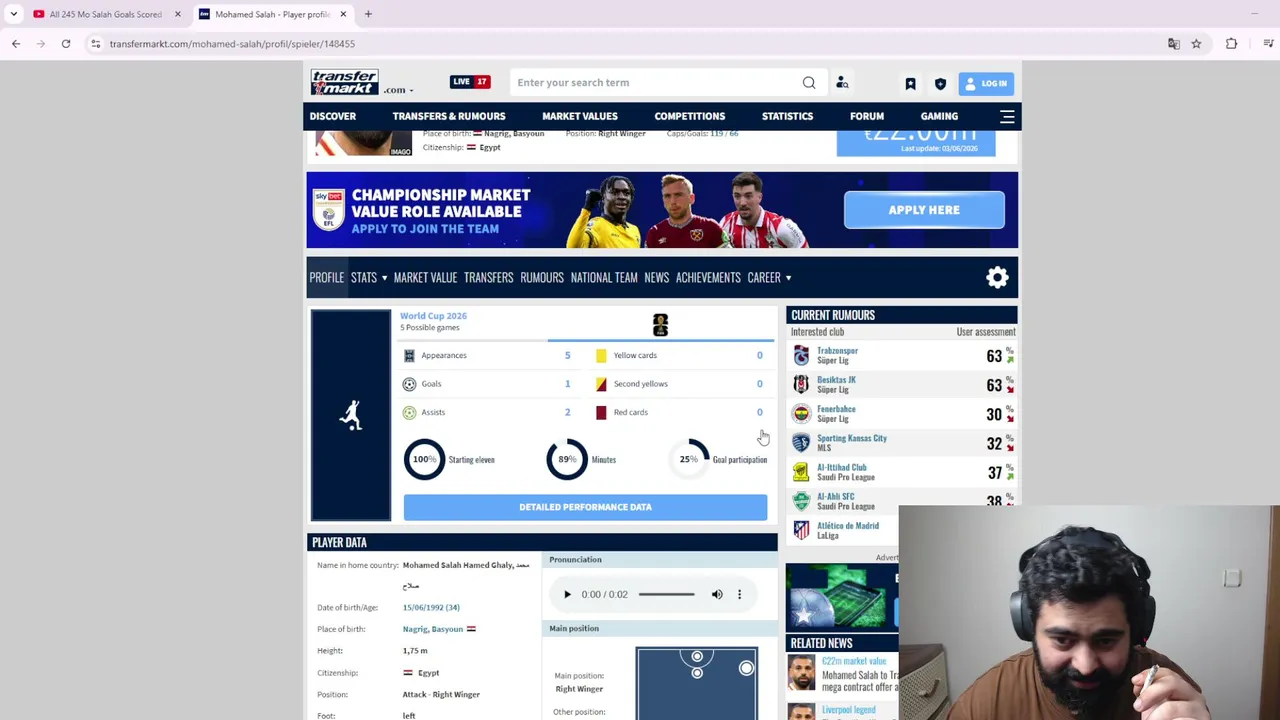The height and width of the screenshot is (720, 1280).
Task: Open a new browser tab with plus button
Action: [368, 14]
